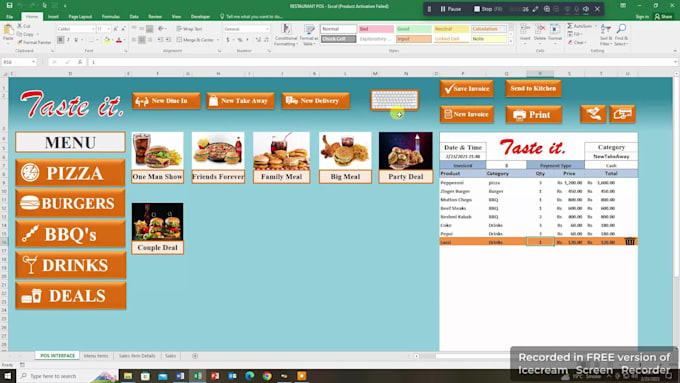Open Format as Table menu
Viewport: 680px width, 383px height.
tap(309, 35)
